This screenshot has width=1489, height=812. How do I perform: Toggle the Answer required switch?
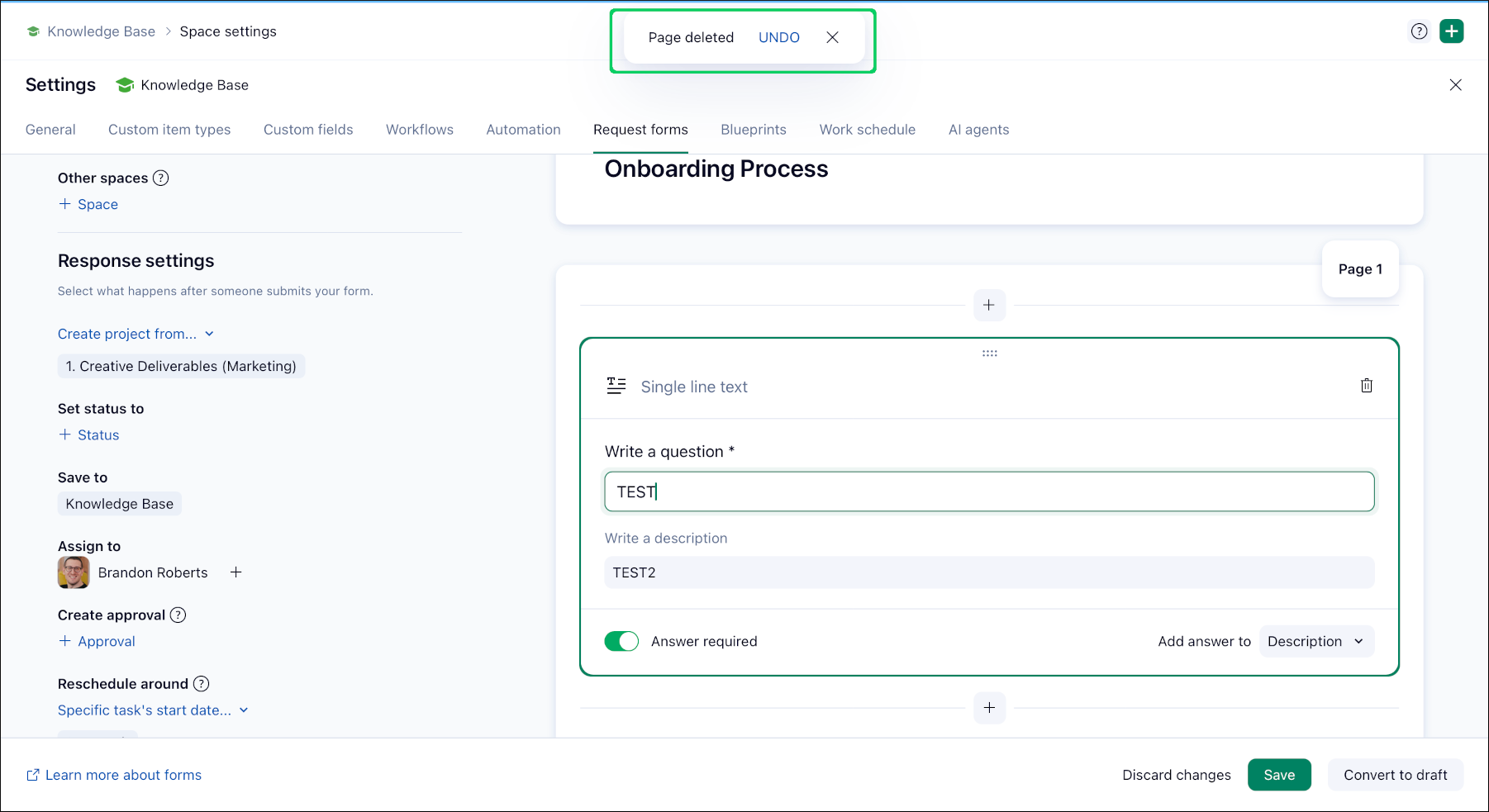point(621,642)
